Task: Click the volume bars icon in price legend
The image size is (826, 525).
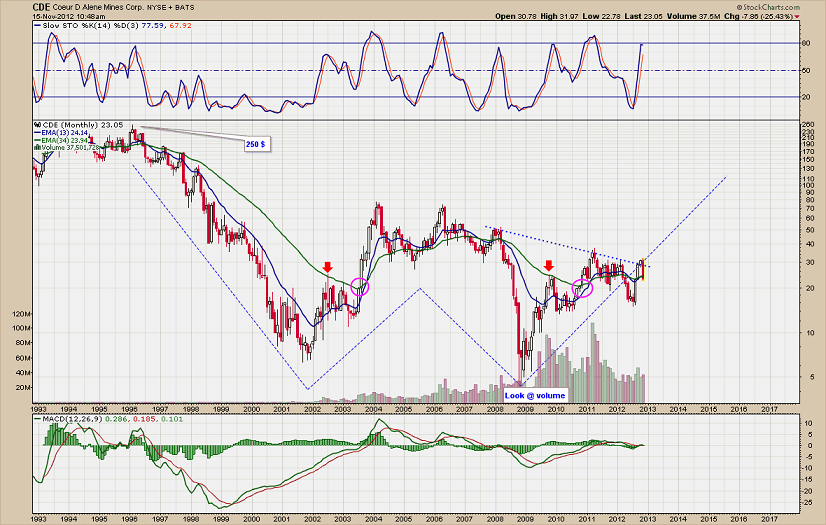Action: [37, 148]
